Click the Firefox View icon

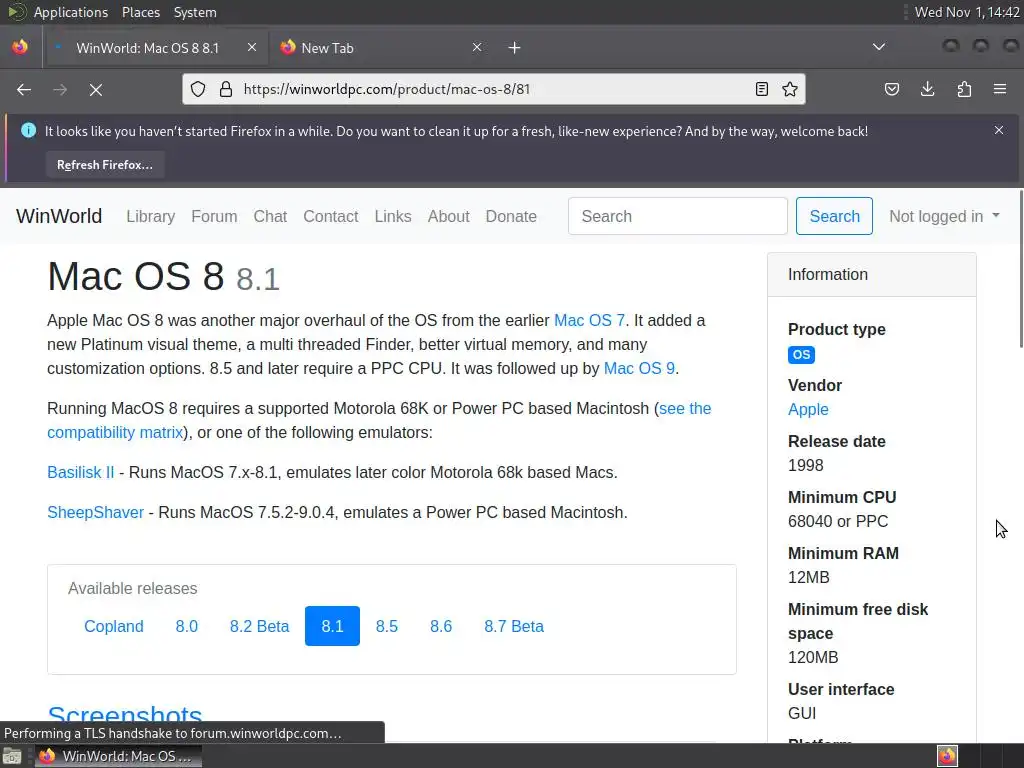tap(20, 47)
